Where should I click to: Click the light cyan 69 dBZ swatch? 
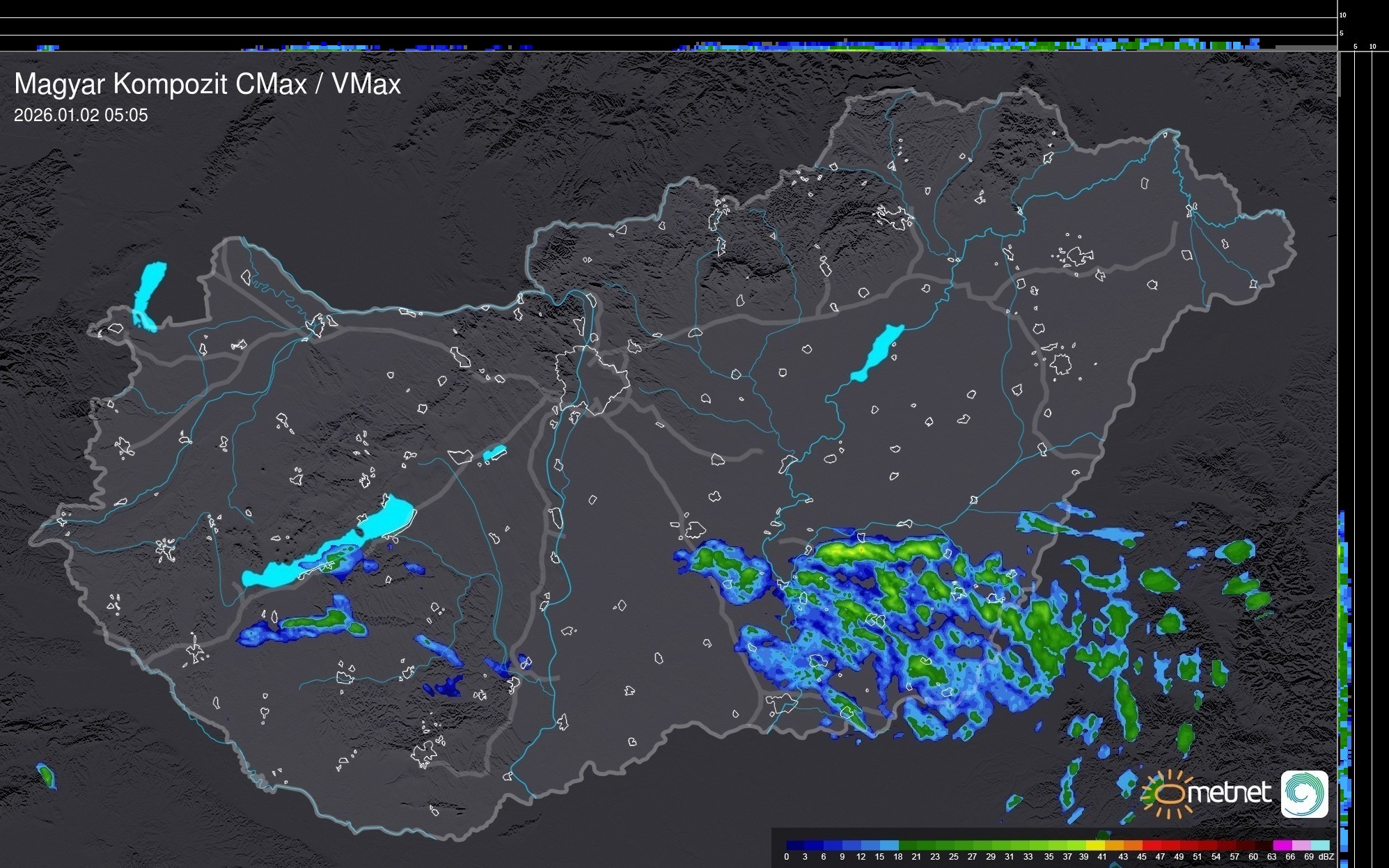click(1319, 845)
